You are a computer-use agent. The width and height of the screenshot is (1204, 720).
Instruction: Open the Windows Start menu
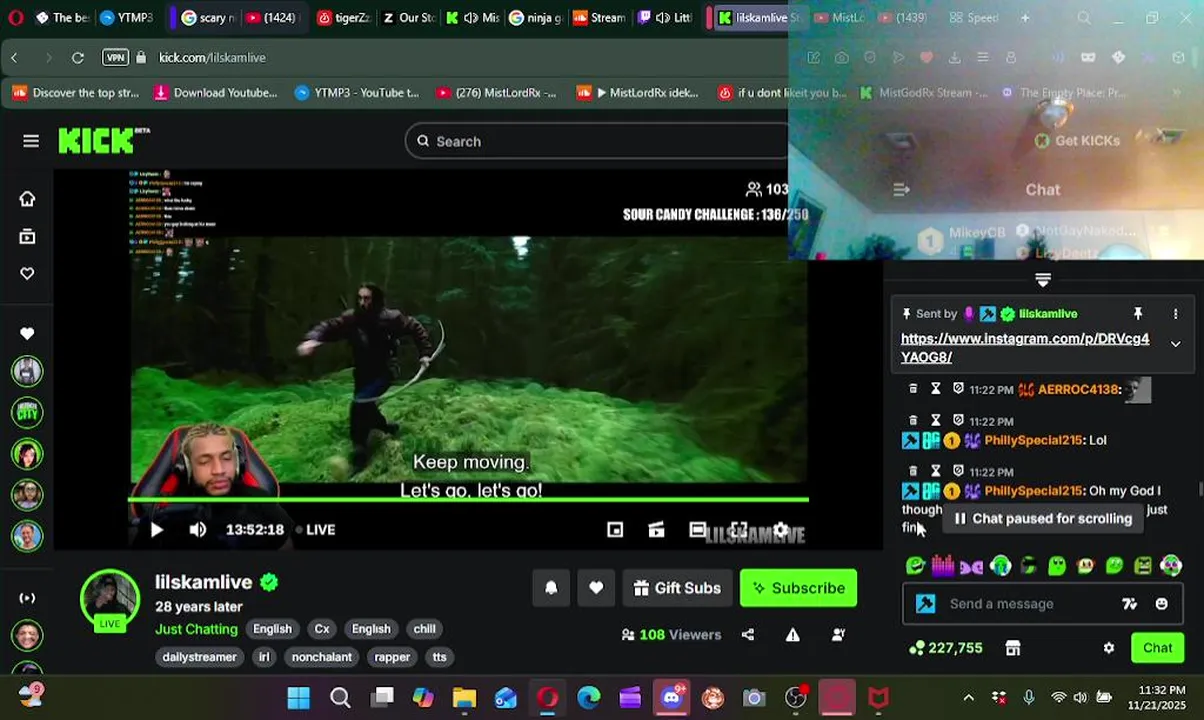pos(298,698)
